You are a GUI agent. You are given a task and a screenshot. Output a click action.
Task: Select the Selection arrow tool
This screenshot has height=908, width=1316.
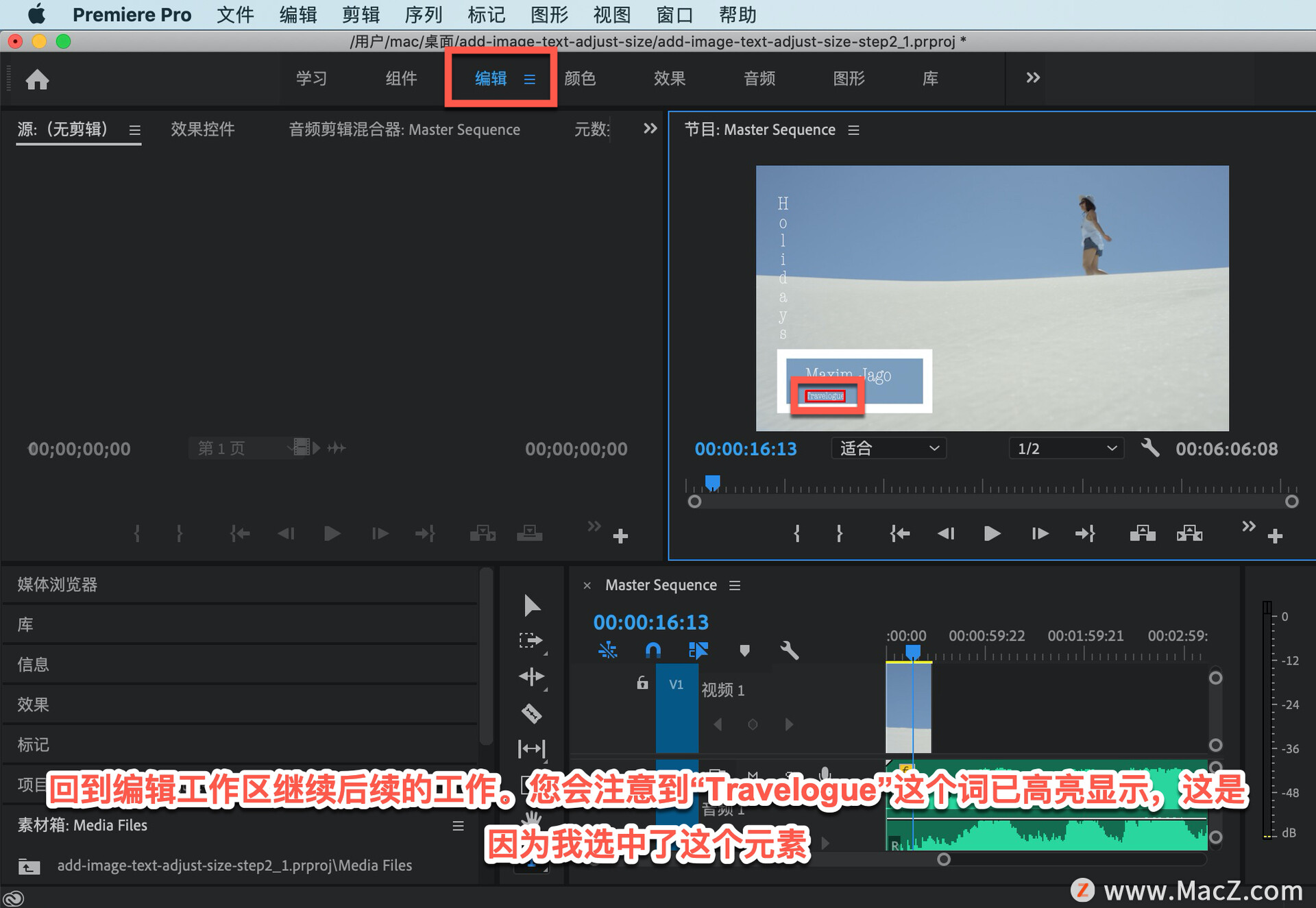click(532, 605)
